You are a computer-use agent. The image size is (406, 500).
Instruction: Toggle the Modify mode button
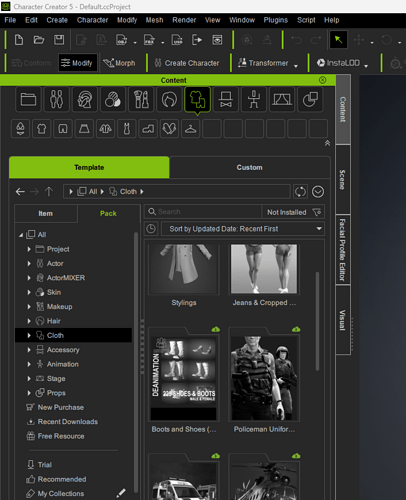(78, 63)
